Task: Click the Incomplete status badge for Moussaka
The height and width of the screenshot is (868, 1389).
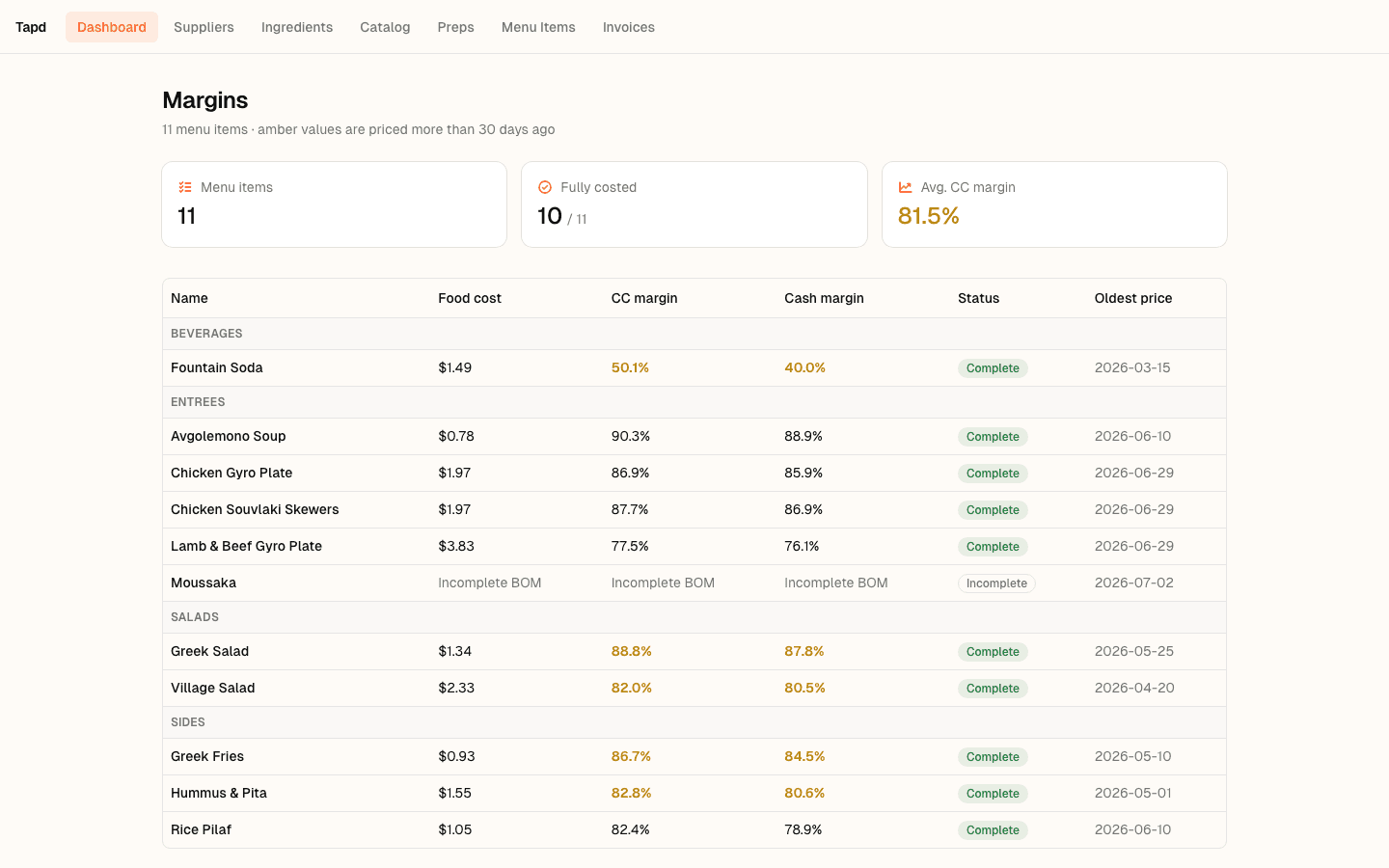Action: tap(996, 583)
